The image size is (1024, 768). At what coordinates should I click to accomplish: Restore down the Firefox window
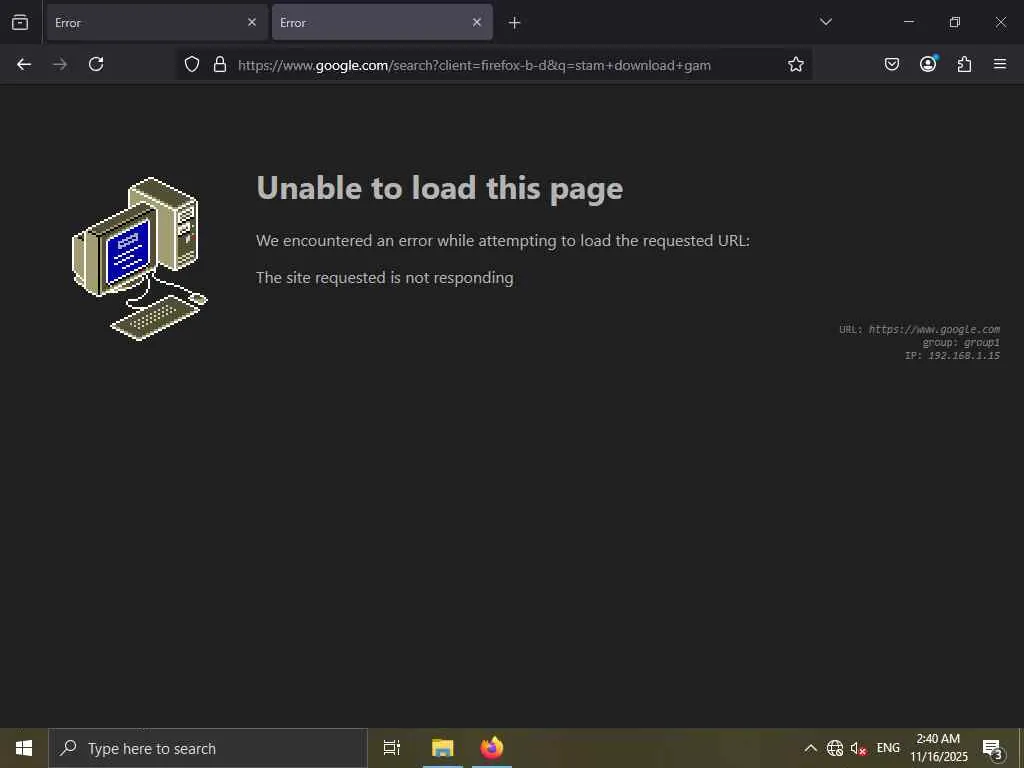pyautogui.click(x=955, y=22)
